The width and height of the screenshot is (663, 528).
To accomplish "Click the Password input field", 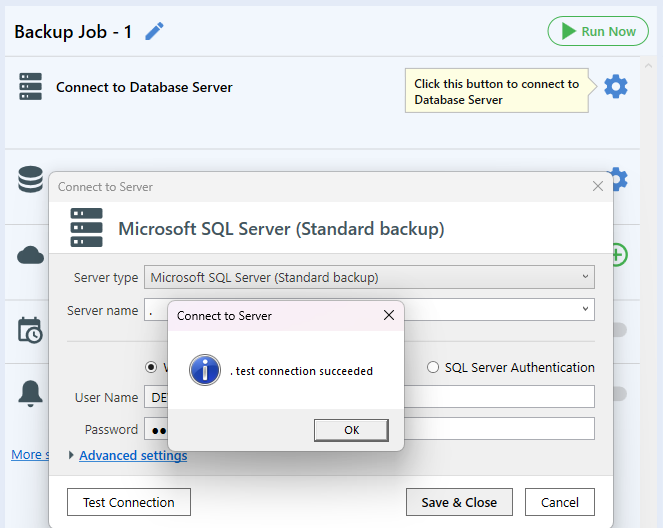I will coord(369,429).
